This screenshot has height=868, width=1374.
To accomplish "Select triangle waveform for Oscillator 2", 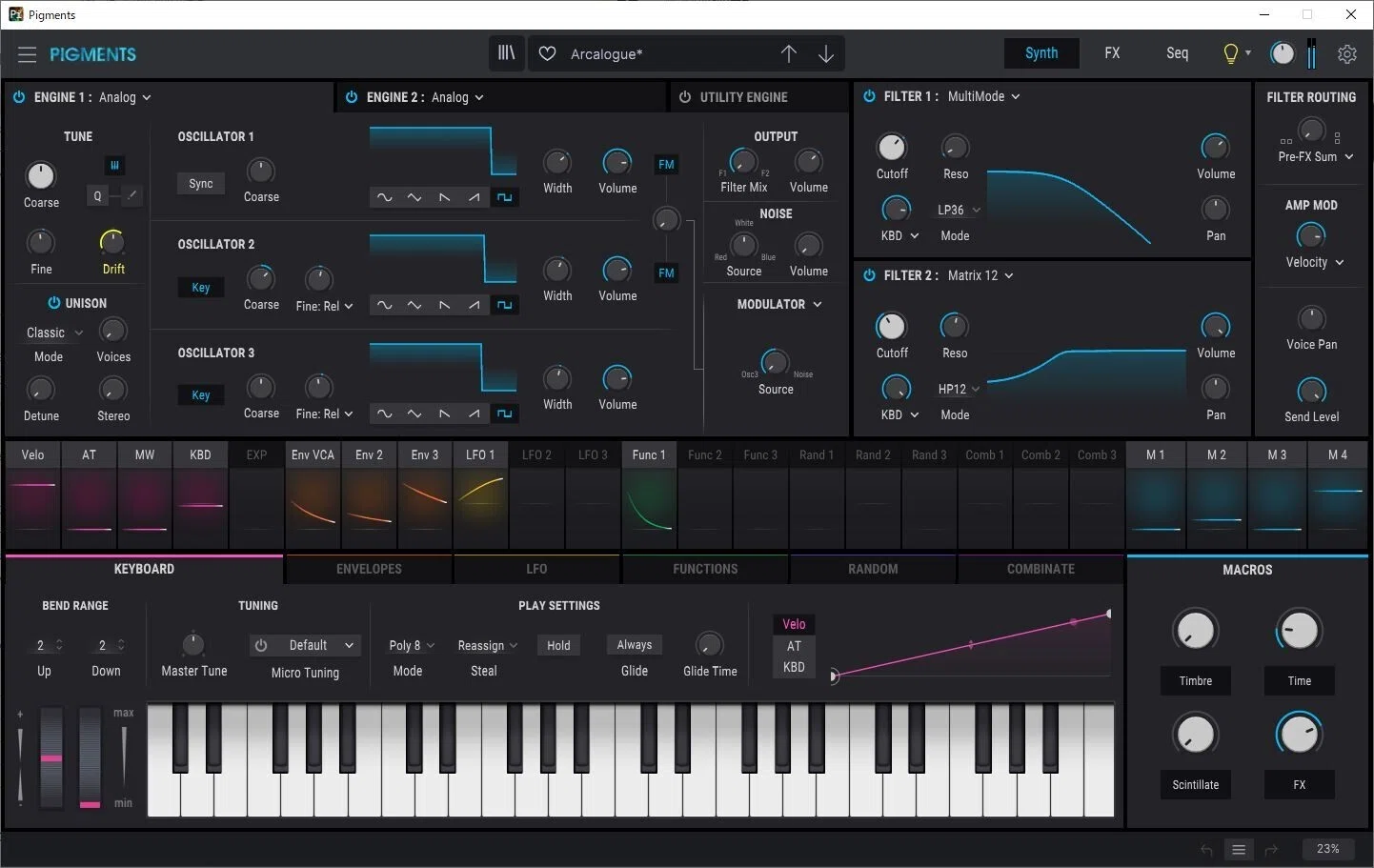I will coord(414,305).
